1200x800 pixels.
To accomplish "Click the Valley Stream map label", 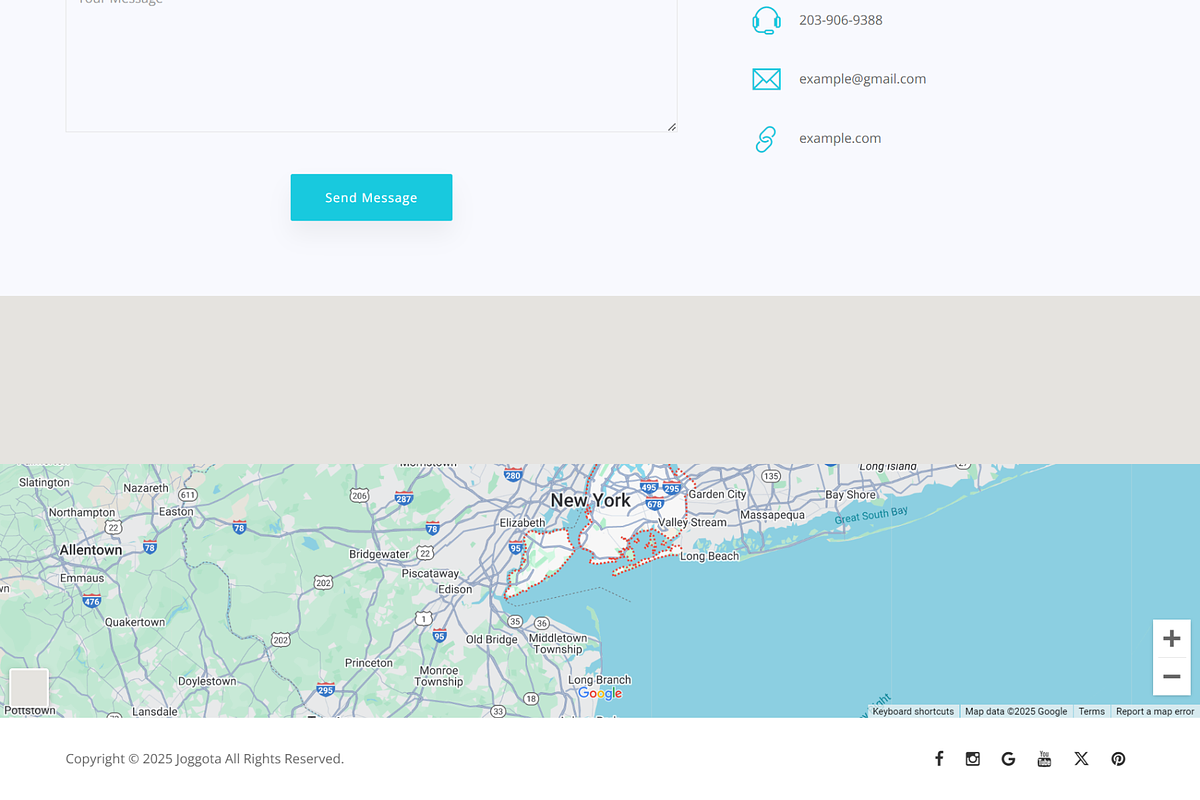I will click(692, 522).
